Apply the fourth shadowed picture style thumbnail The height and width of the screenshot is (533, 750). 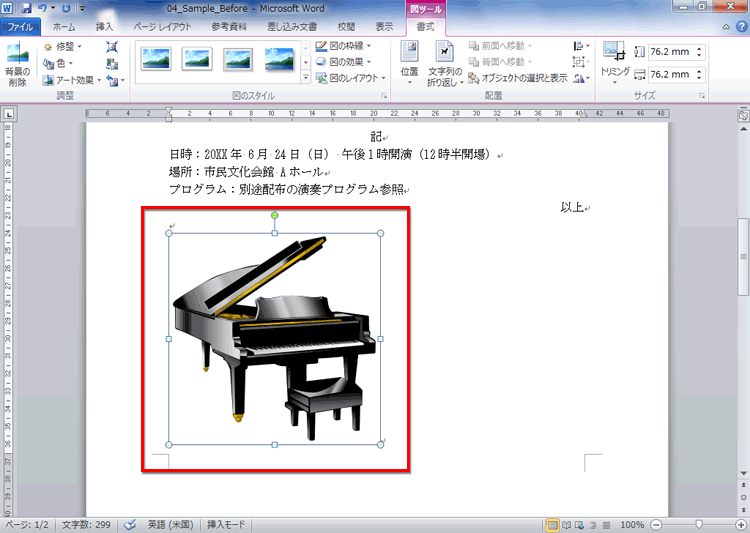point(279,60)
